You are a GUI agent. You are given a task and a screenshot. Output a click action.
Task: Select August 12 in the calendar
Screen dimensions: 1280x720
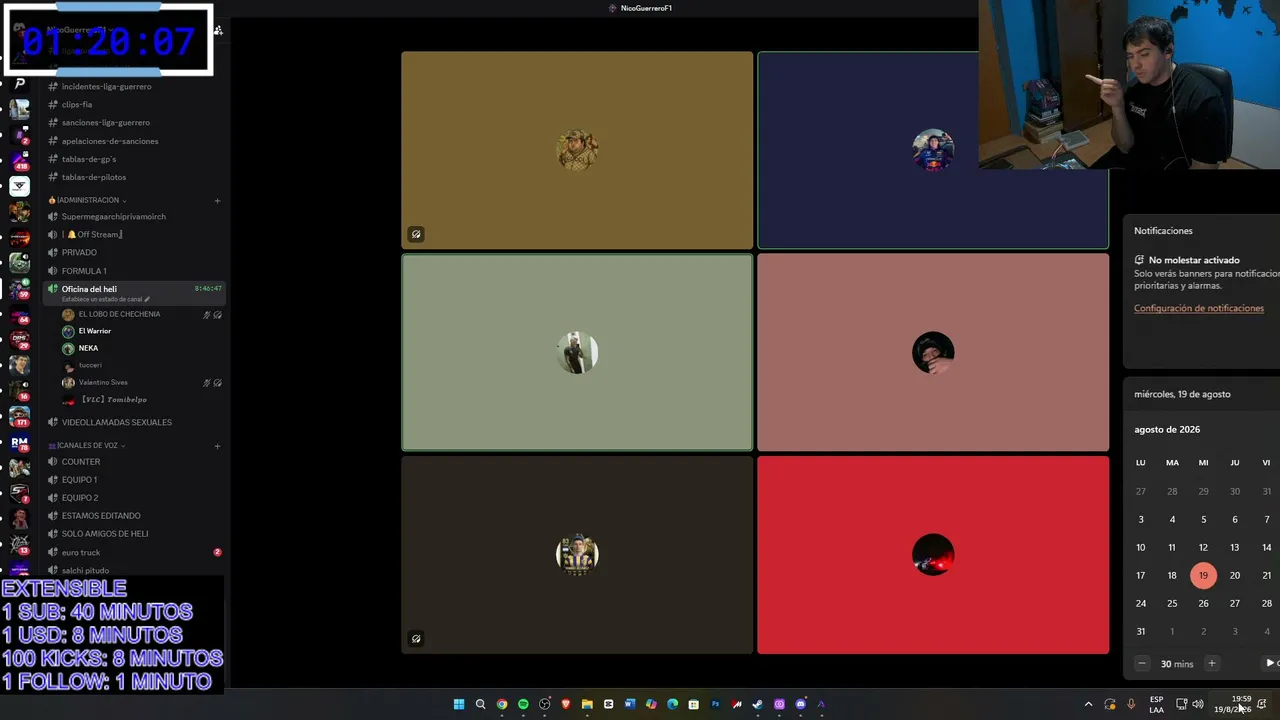tap(1203, 547)
